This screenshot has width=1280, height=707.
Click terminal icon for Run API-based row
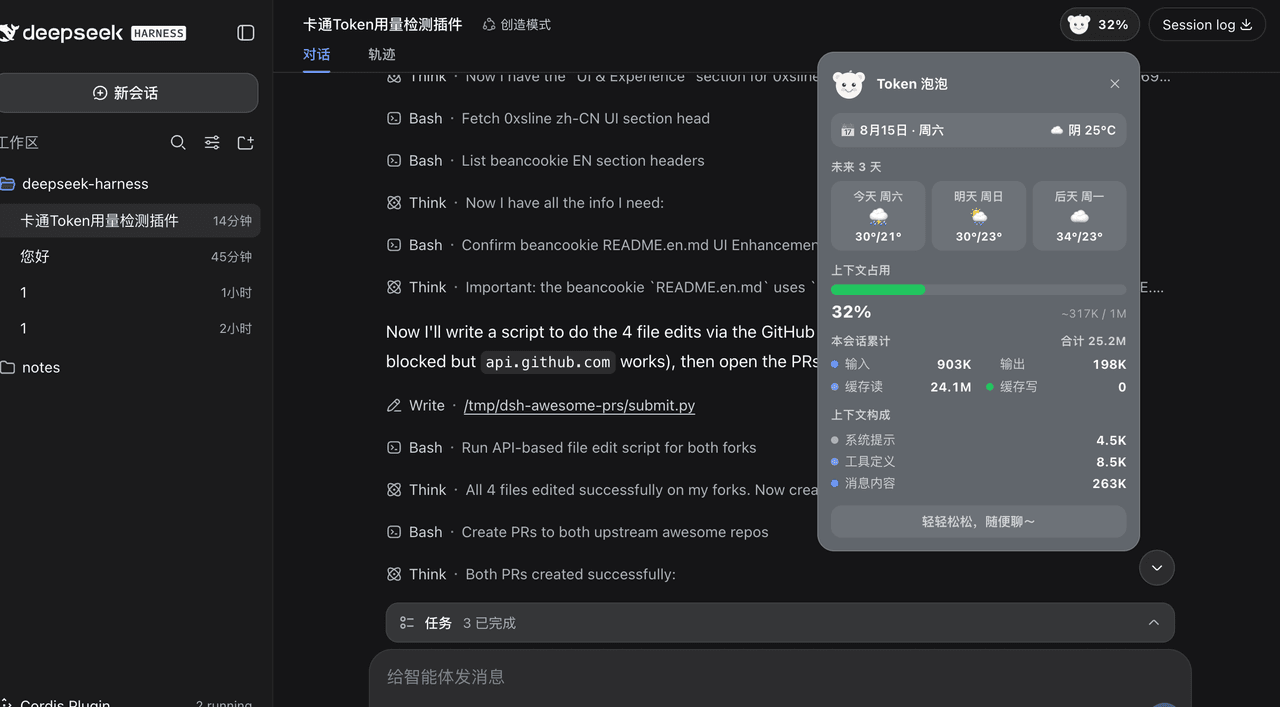(x=394, y=447)
